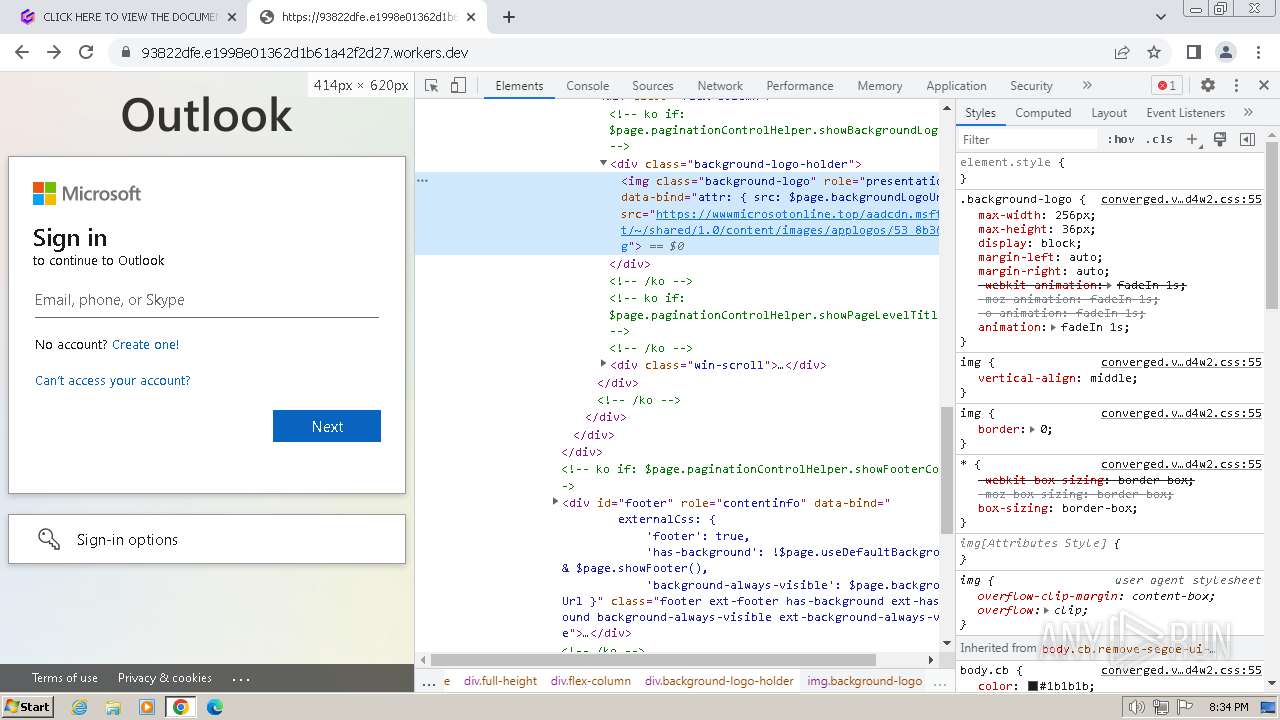The height and width of the screenshot is (720, 1280).
Task: Toggle the rendering emulations paintbrush icon
Action: point(1220,140)
